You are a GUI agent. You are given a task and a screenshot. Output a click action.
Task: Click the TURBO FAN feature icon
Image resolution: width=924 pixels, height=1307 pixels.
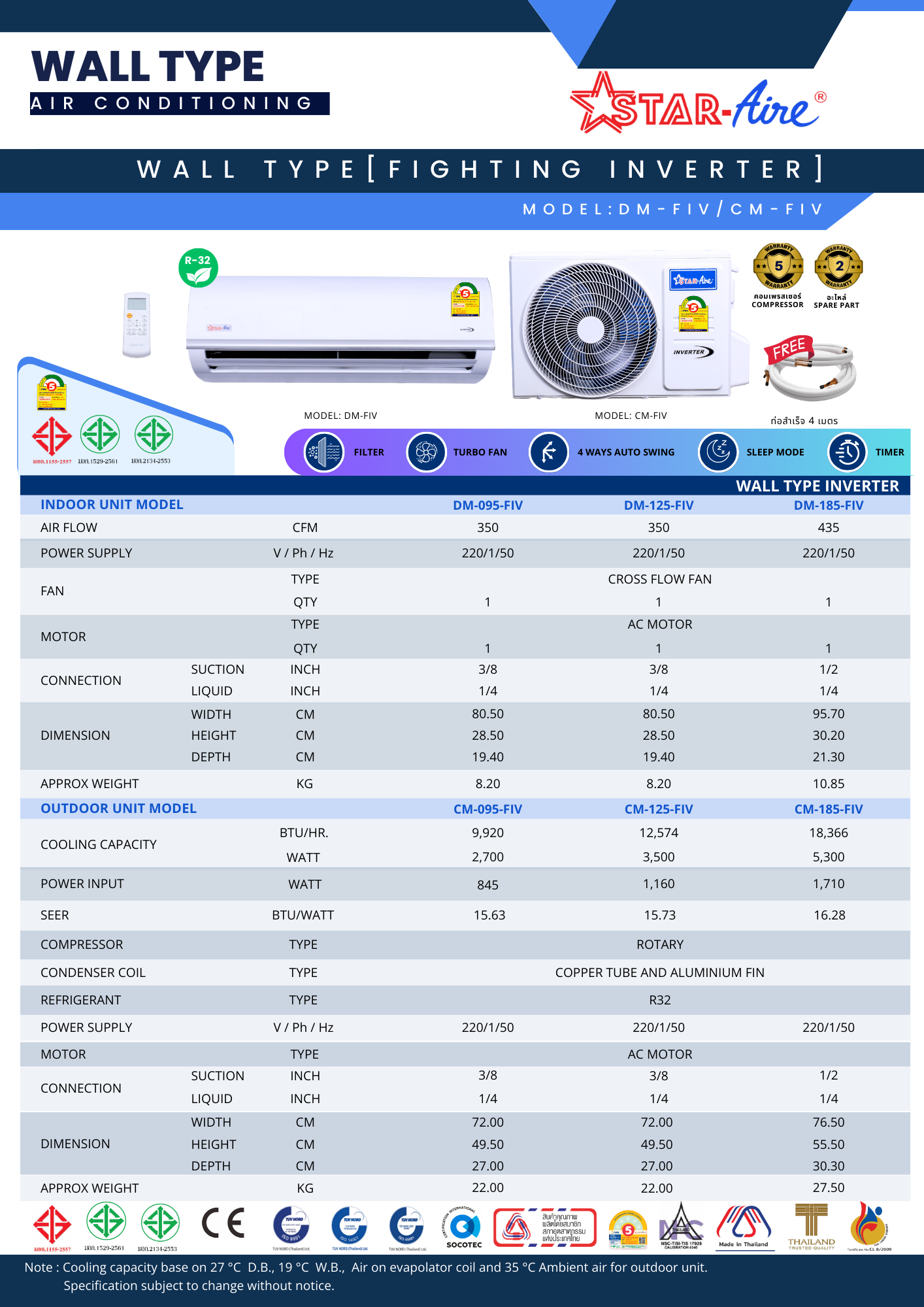click(x=426, y=452)
